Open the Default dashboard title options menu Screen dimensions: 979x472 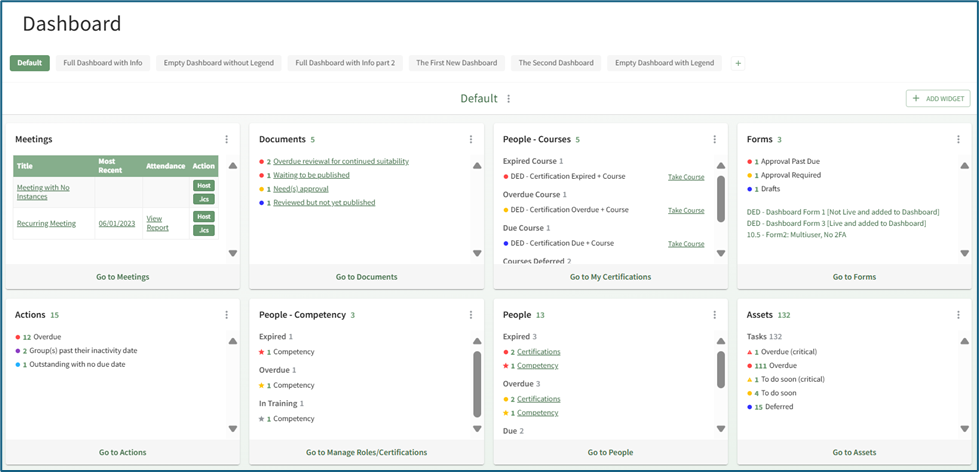(x=509, y=99)
